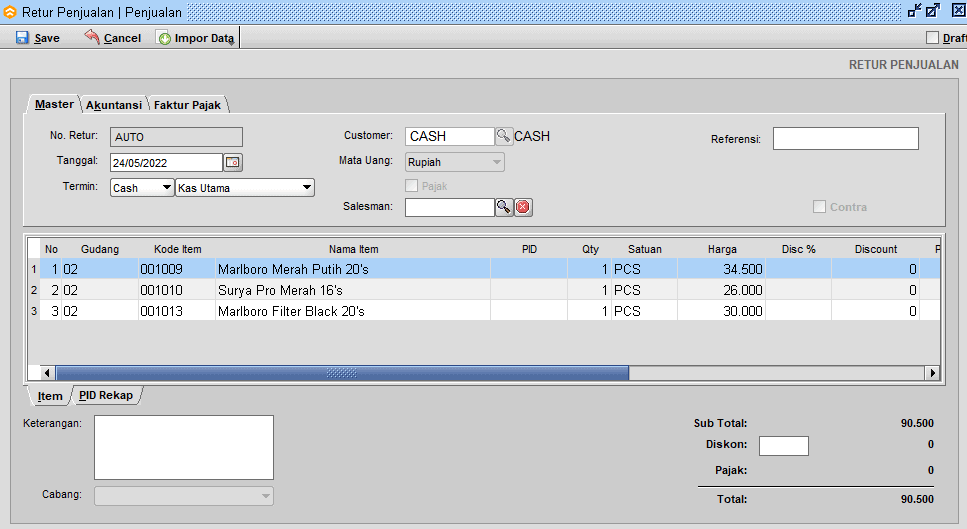Click the horizontal scrollbar right arrow
The width and height of the screenshot is (967, 529).
(932, 372)
